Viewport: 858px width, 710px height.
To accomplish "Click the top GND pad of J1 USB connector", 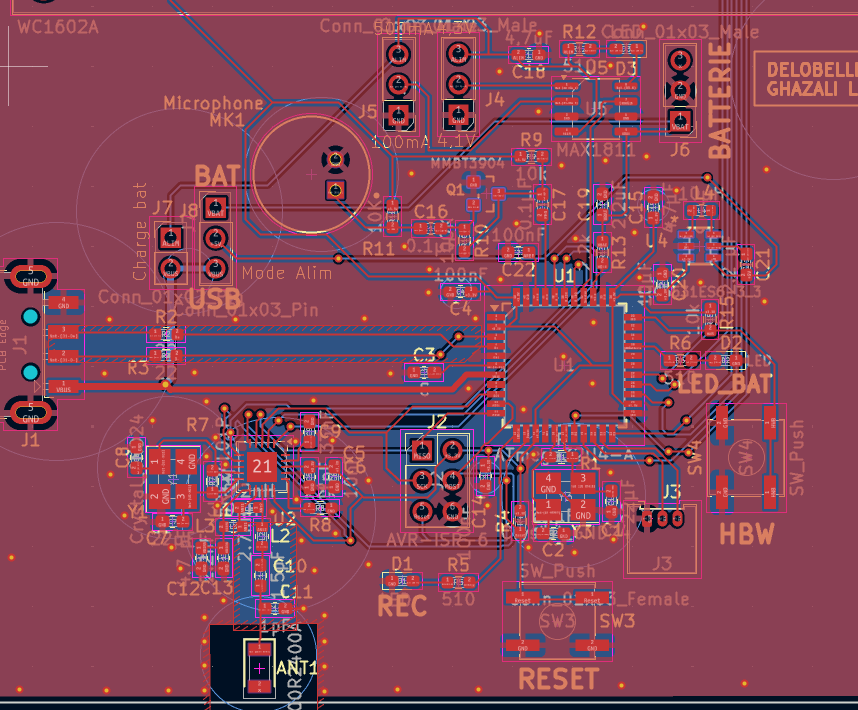I will coord(31,275).
